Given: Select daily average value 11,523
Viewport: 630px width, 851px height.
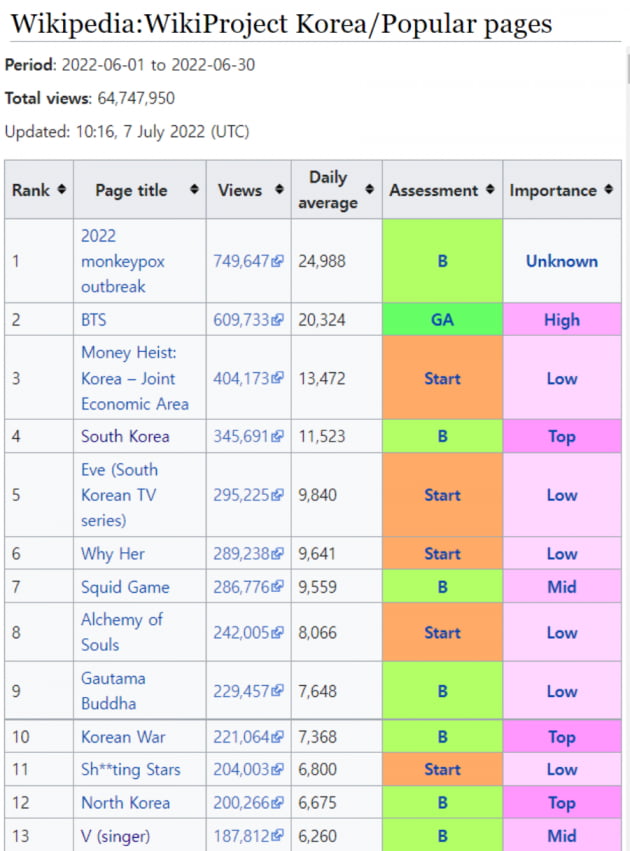Looking at the screenshot, I should tap(321, 436).
